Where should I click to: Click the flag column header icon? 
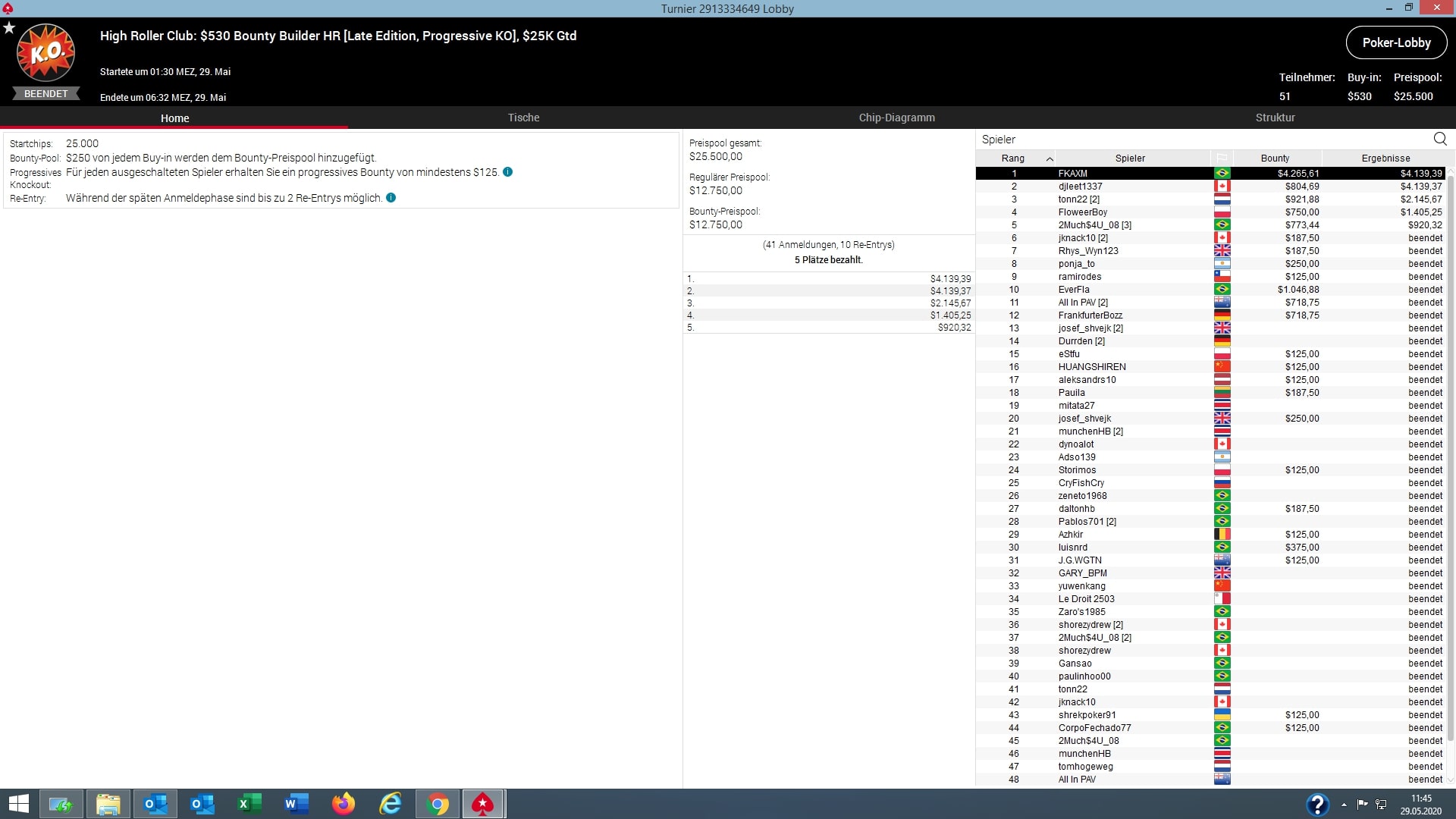pyautogui.click(x=1222, y=158)
